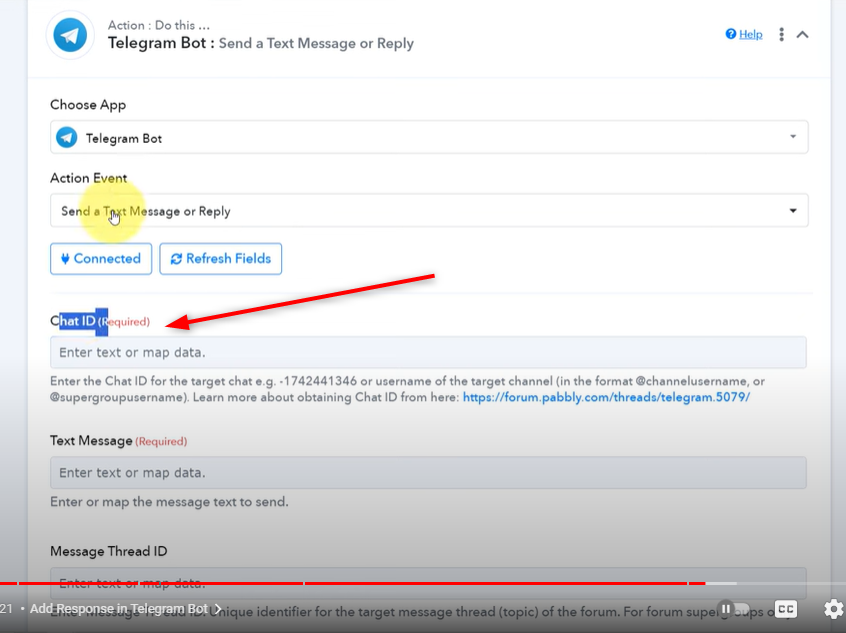Open the Help link
Screen dimensions: 846x633
(751, 35)
